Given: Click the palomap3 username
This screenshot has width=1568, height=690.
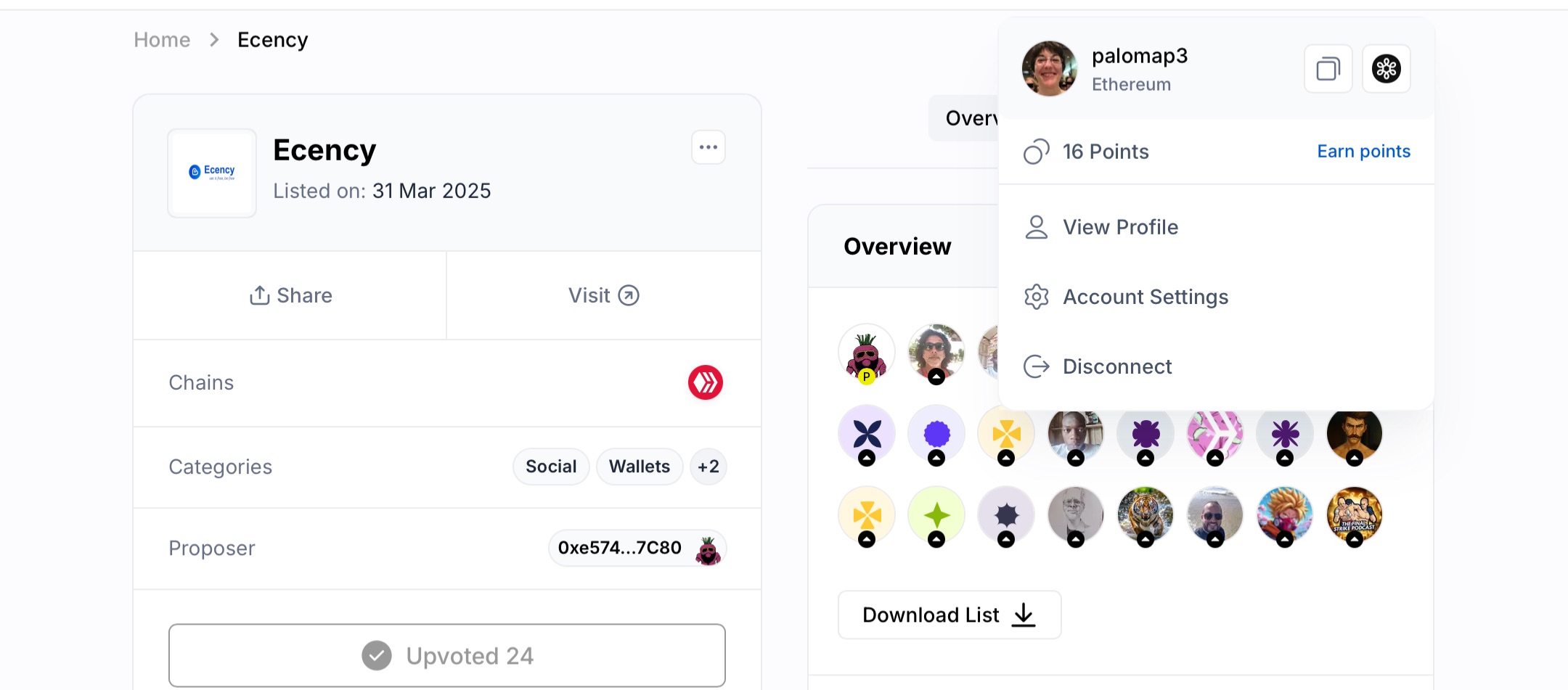Looking at the screenshot, I should click(1140, 56).
